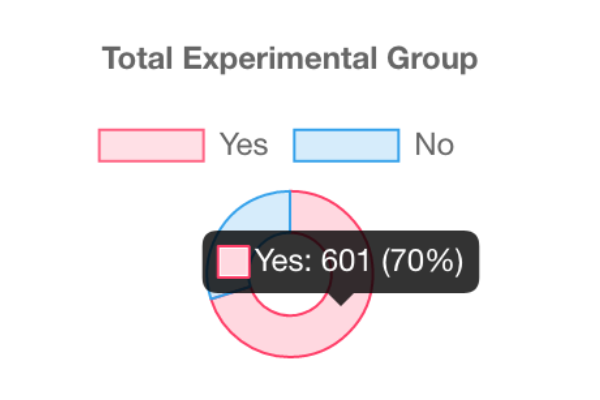Click the empty center hole of the donut
This screenshot has width=600, height=400.
(290, 300)
